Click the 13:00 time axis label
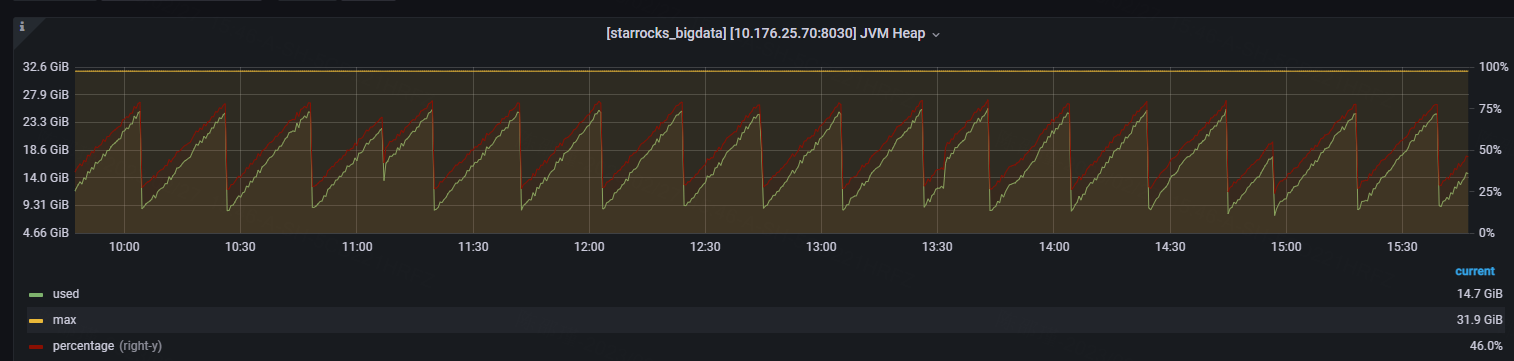The image size is (1514, 361). (821, 247)
